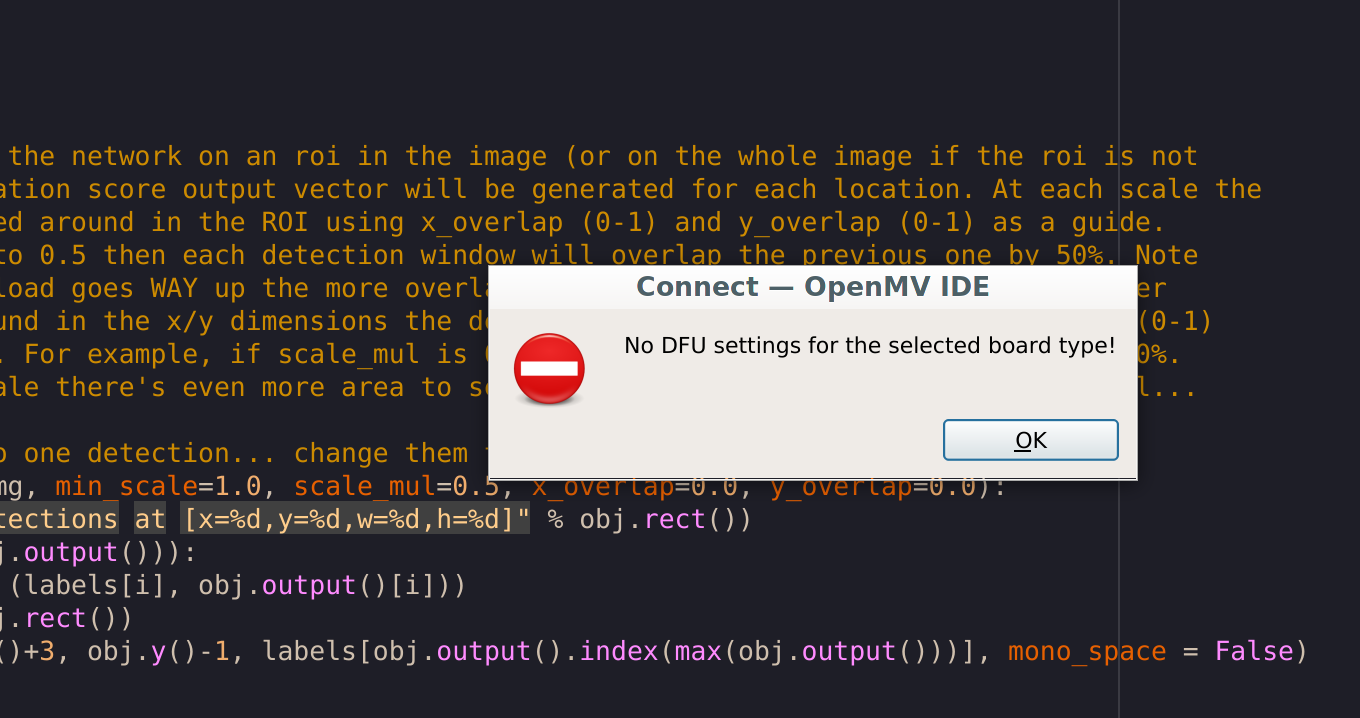Click the highlighted word at
Screen dimensions: 1360x718
(150, 519)
